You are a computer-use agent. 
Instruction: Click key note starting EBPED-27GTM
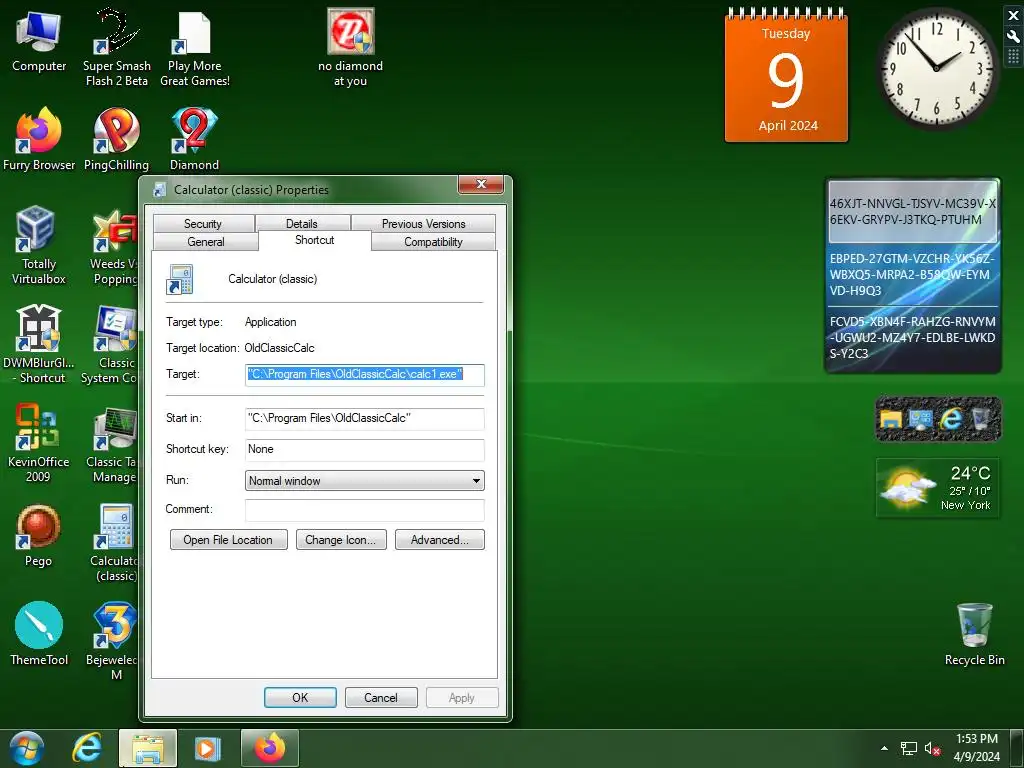coord(912,274)
